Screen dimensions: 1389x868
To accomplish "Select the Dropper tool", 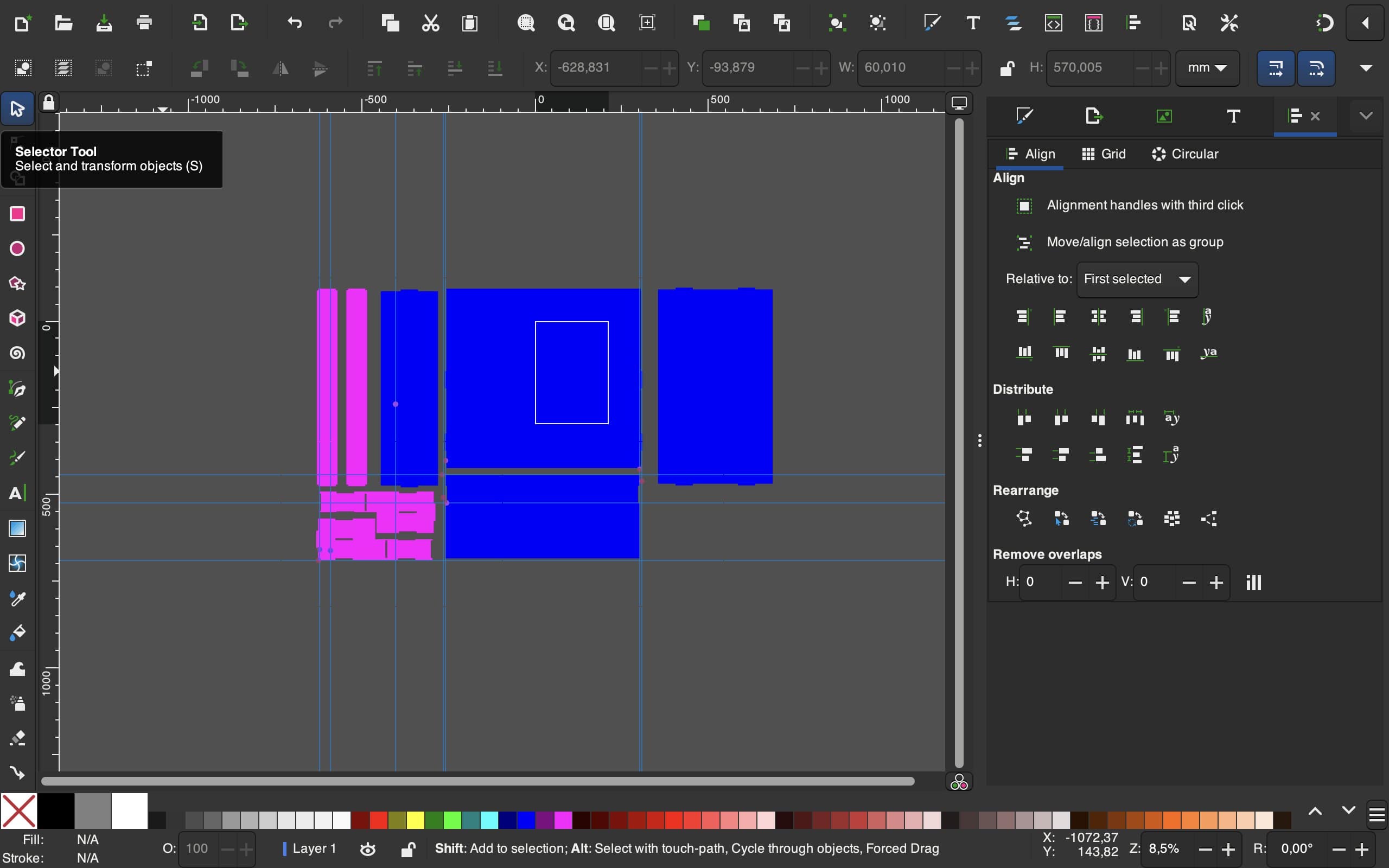I will [x=17, y=599].
